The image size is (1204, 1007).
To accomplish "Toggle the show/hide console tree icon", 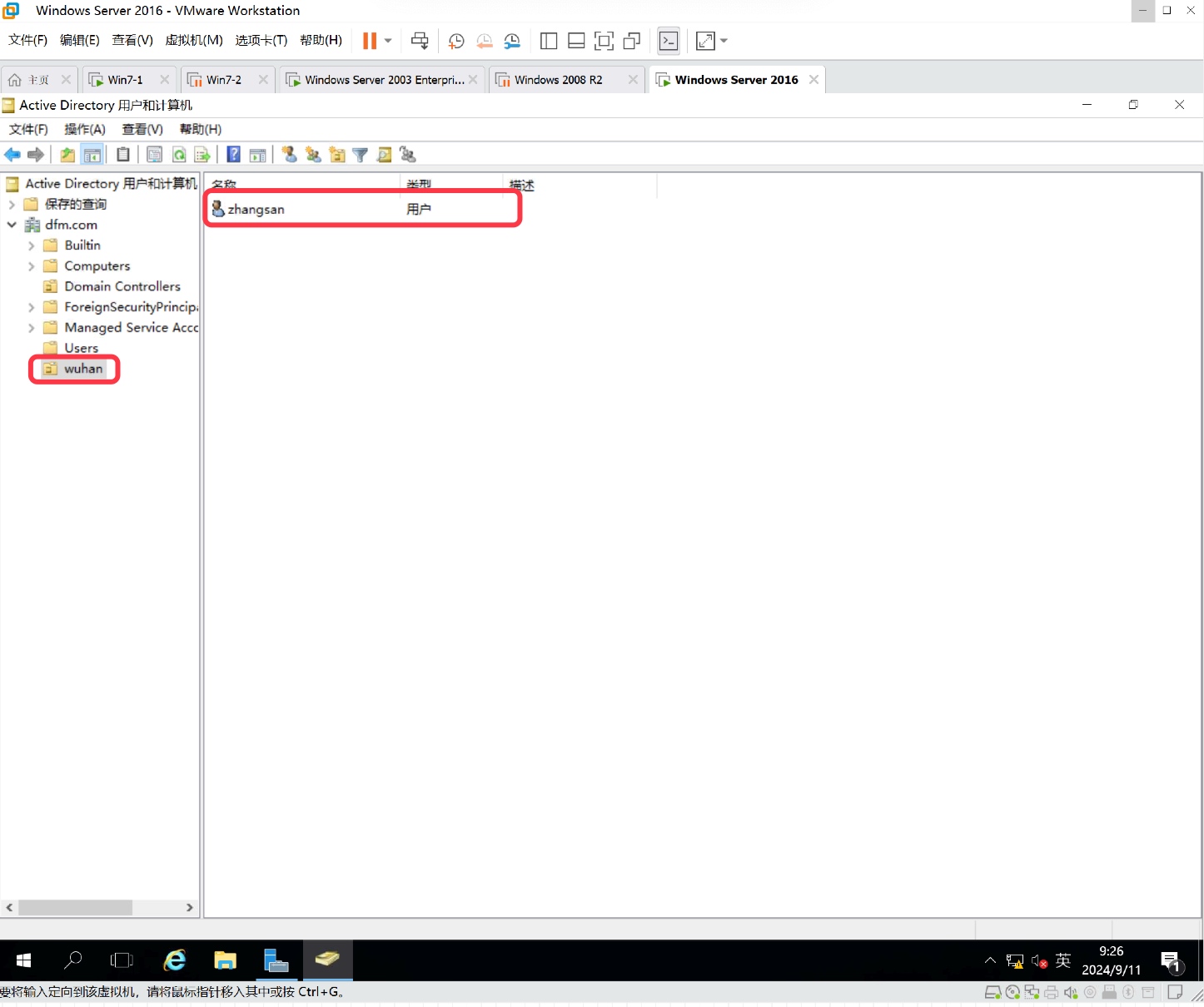I will [x=92, y=155].
